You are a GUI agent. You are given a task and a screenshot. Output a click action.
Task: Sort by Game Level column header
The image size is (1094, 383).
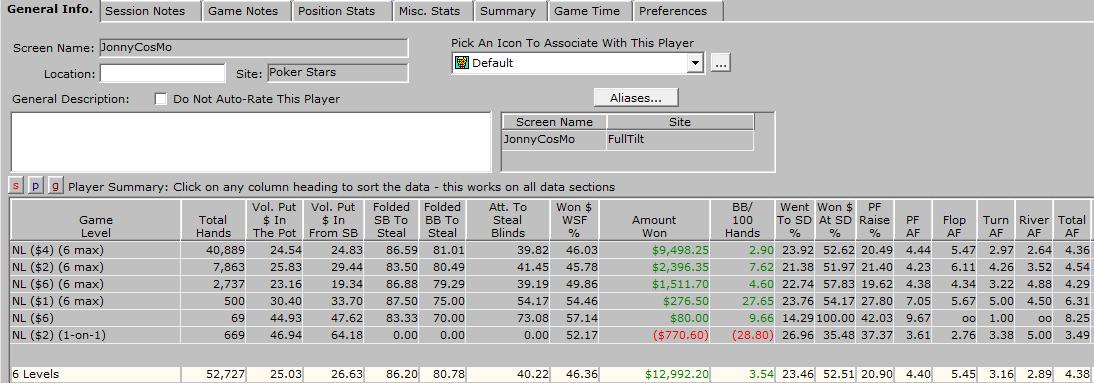coord(96,220)
